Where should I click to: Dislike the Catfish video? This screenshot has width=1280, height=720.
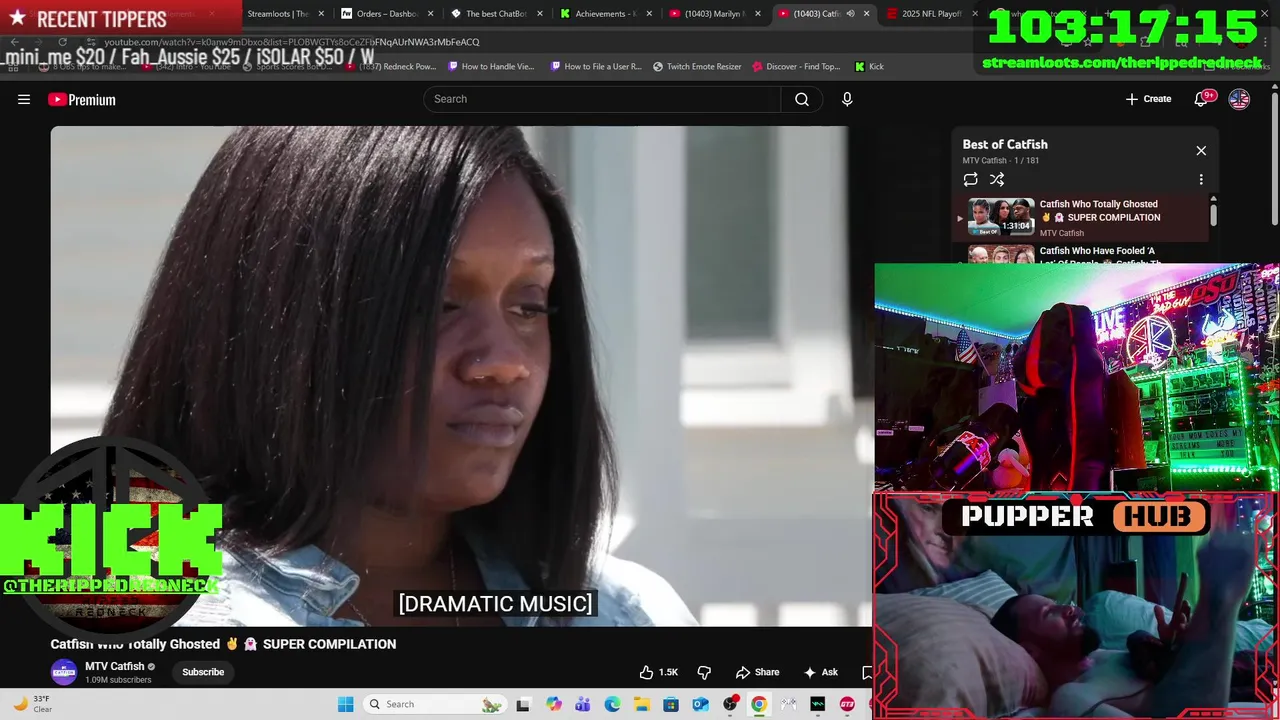click(x=704, y=672)
